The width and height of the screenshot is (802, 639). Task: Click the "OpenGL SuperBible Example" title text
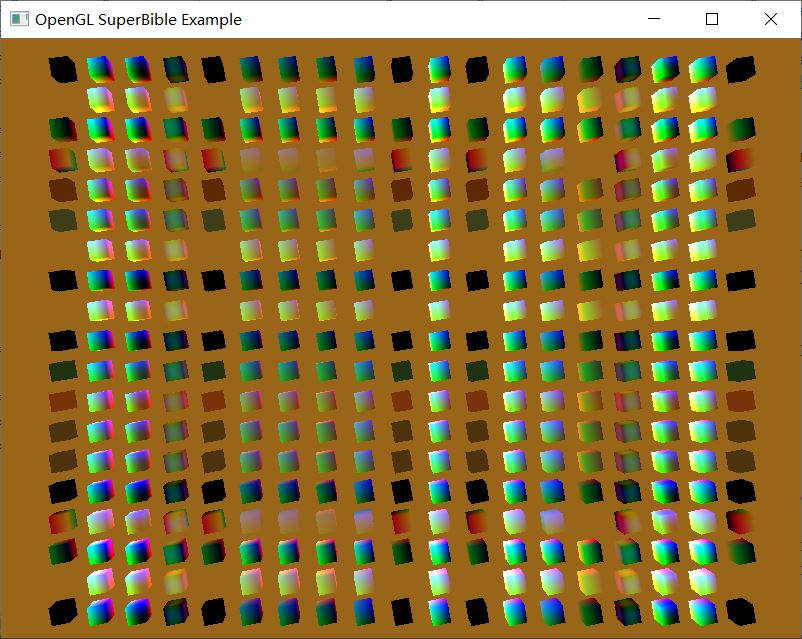[138, 20]
